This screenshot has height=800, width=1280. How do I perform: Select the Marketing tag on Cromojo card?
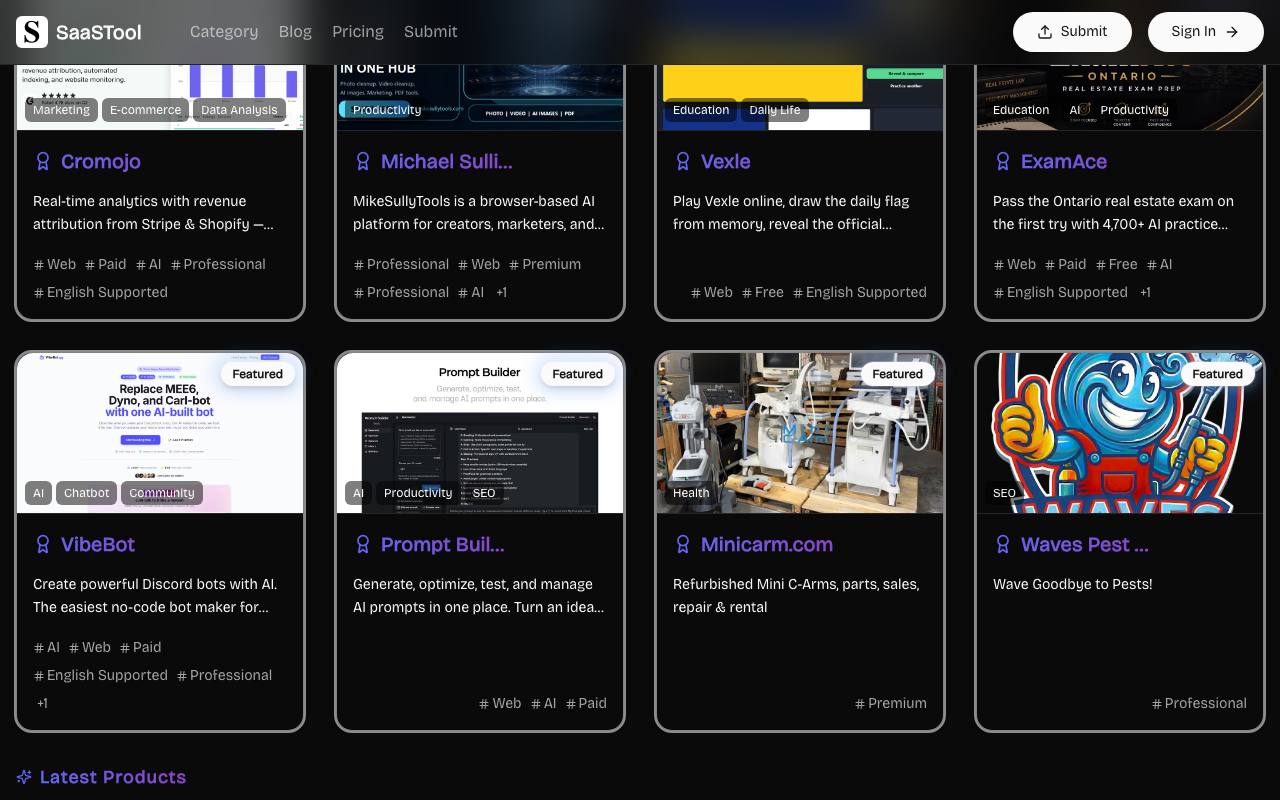[61, 110]
